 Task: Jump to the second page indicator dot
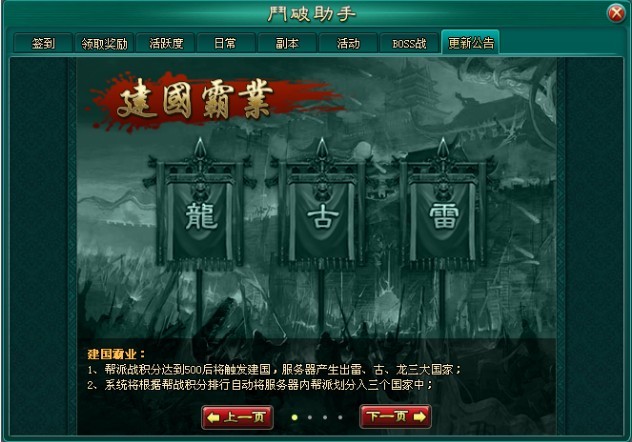310,417
